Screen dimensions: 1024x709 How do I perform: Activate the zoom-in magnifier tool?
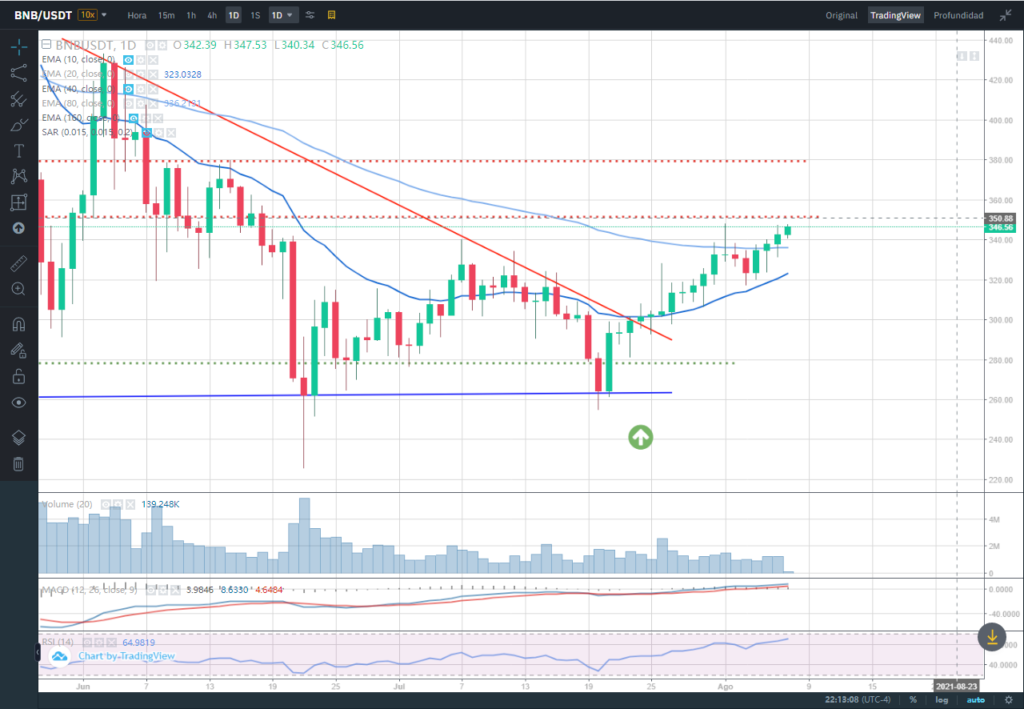18,289
